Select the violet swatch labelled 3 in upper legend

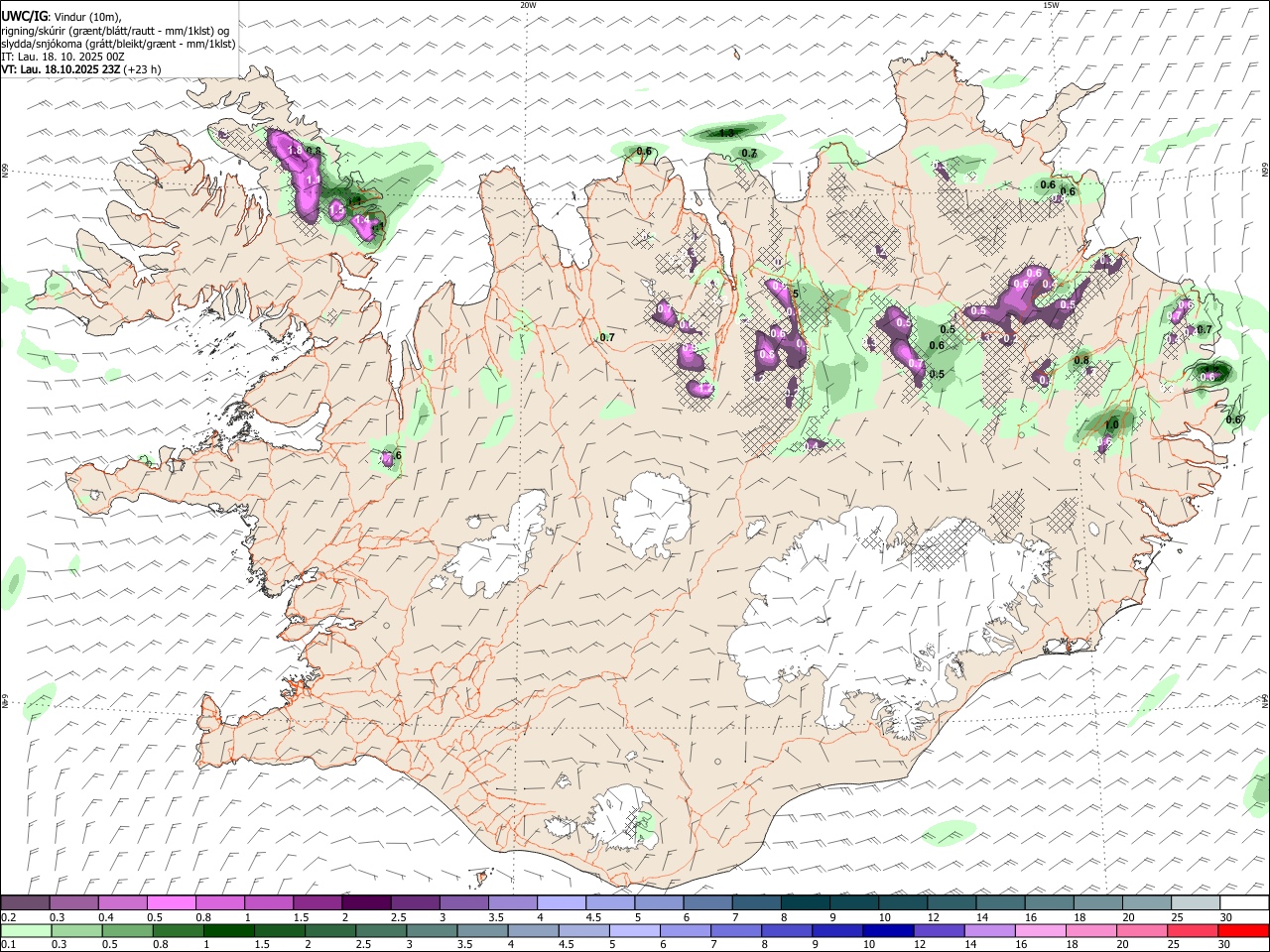point(463,903)
